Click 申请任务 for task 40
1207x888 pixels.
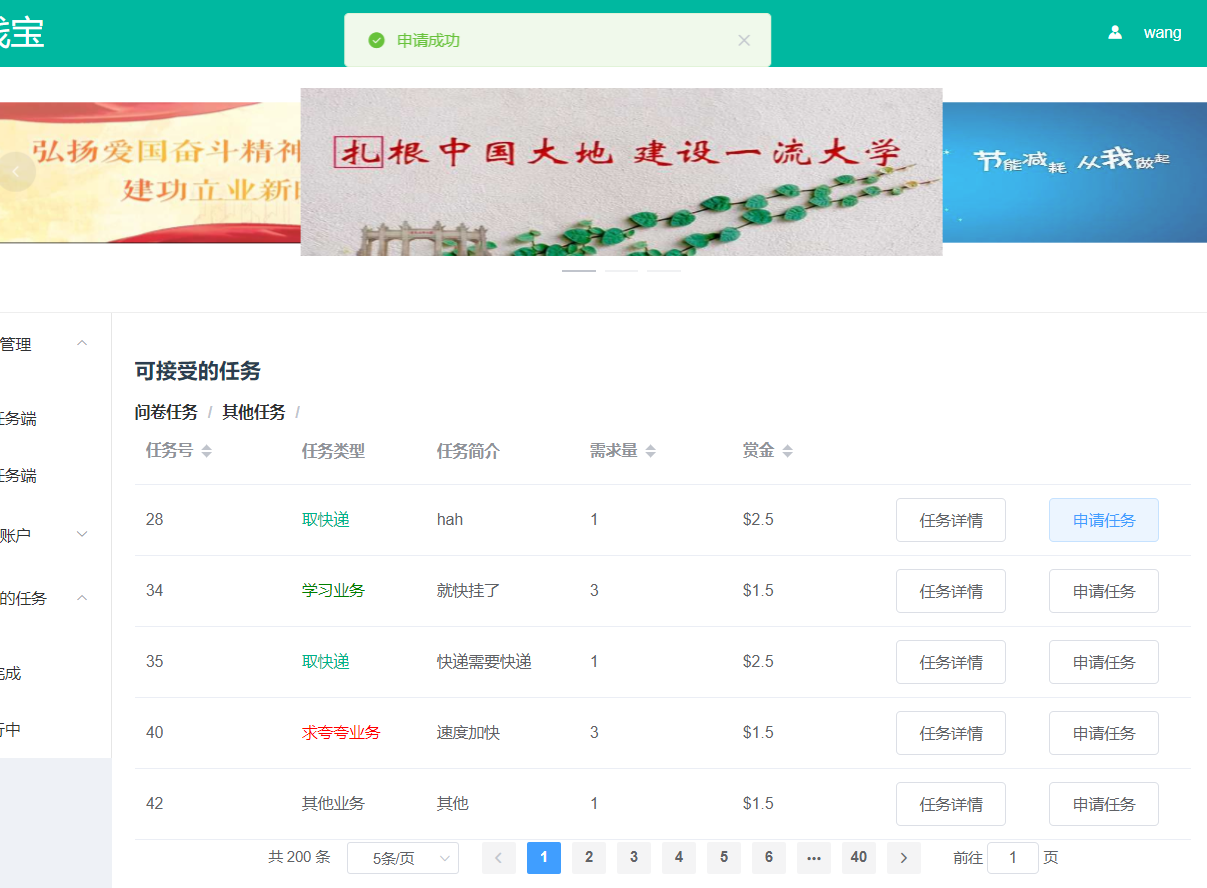tap(1103, 733)
